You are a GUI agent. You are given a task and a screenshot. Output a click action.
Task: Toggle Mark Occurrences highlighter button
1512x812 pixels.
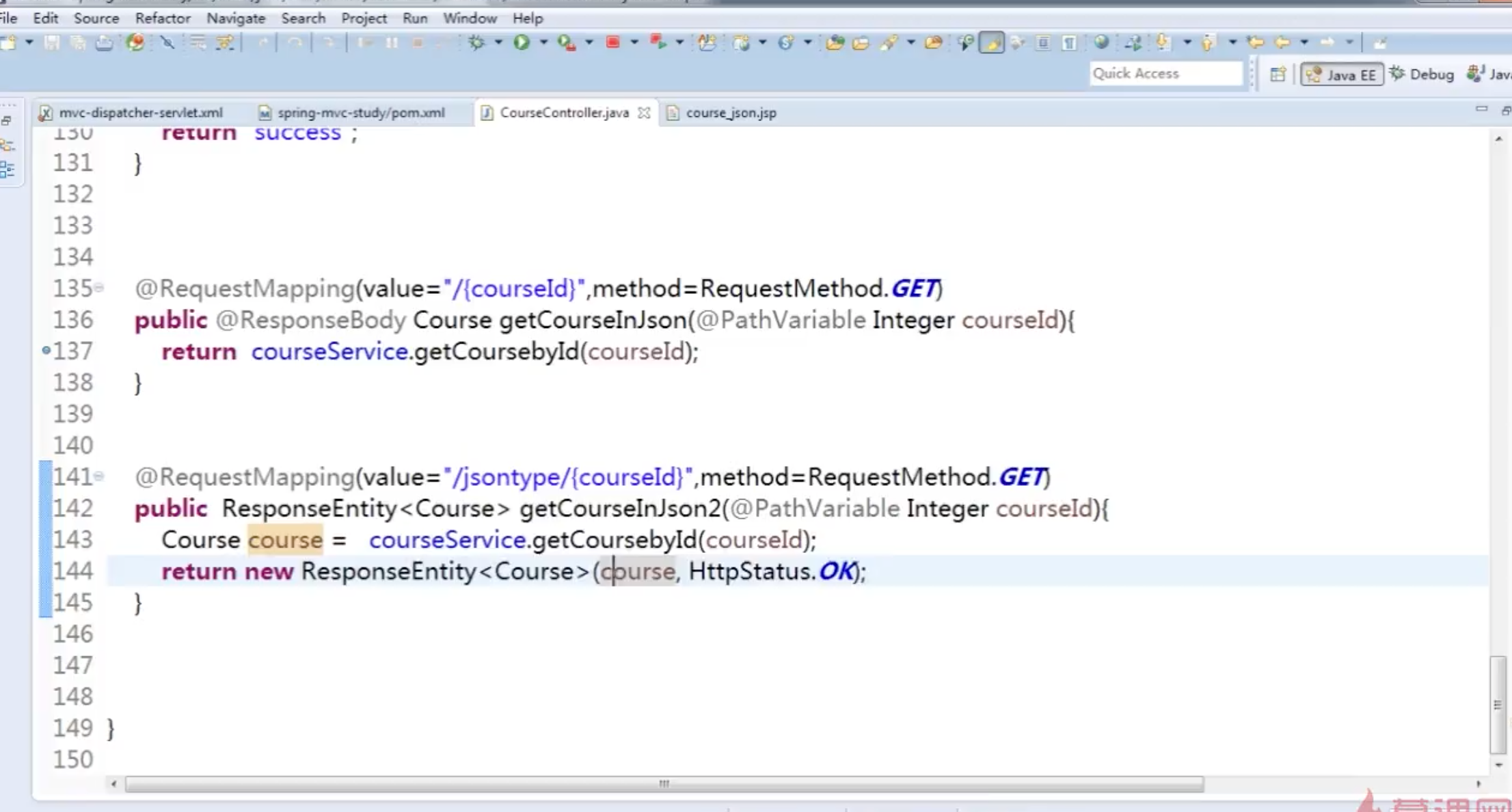click(x=992, y=43)
